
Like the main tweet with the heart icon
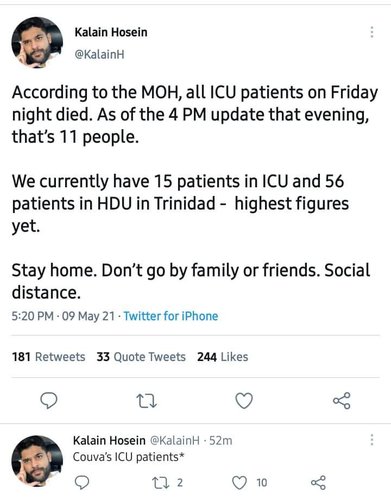coord(244,401)
